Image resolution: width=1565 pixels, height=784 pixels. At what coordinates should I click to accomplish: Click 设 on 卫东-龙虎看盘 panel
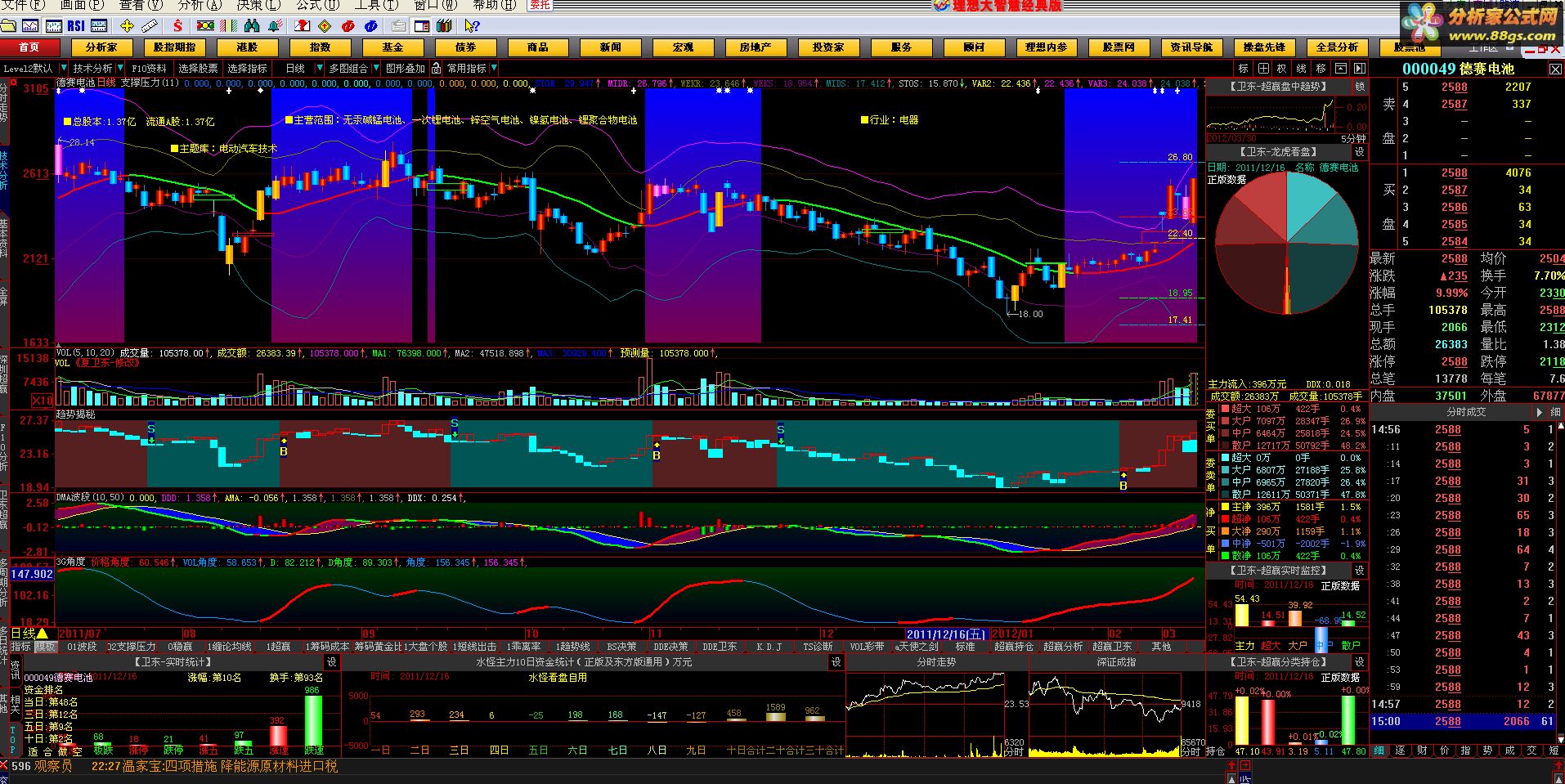[1360, 152]
